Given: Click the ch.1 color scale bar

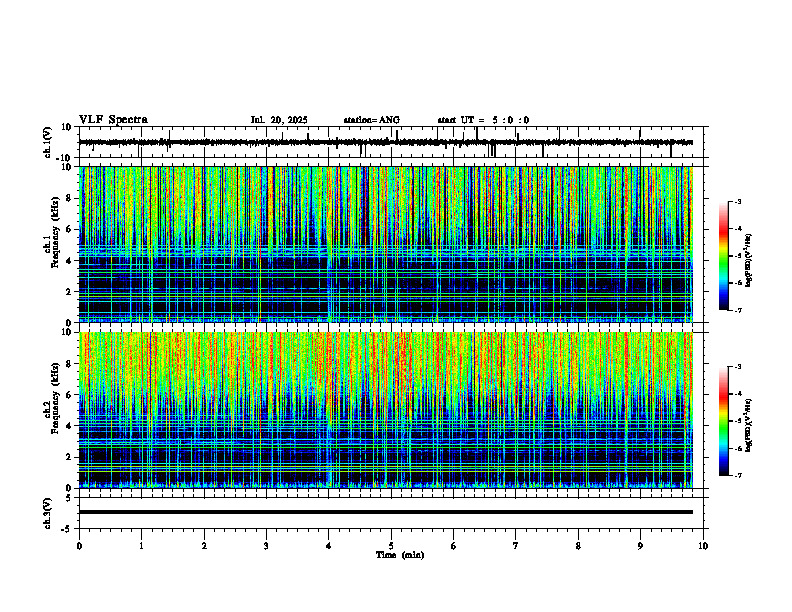Looking at the screenshot, I should point(724,256).
